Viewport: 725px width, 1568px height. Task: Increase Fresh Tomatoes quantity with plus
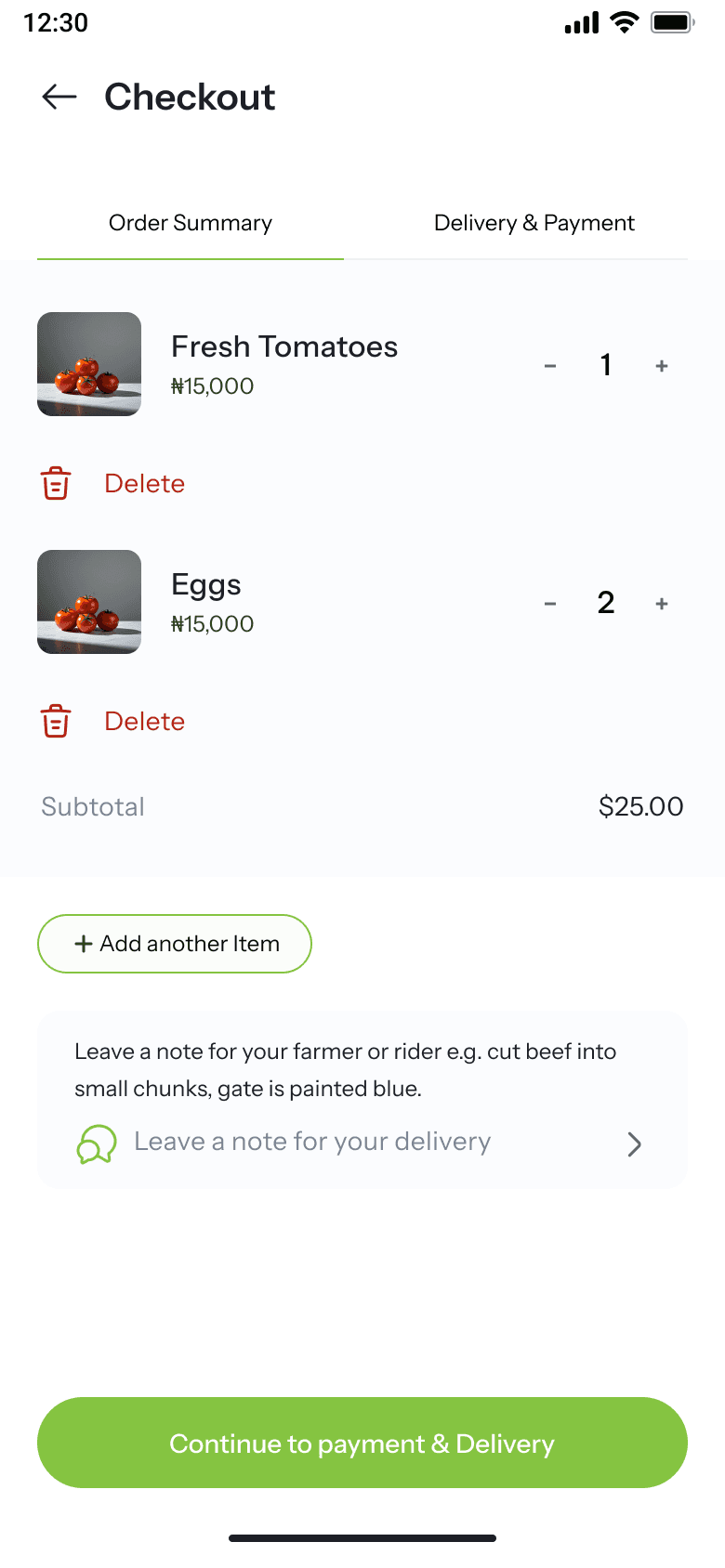pos(662,366)
